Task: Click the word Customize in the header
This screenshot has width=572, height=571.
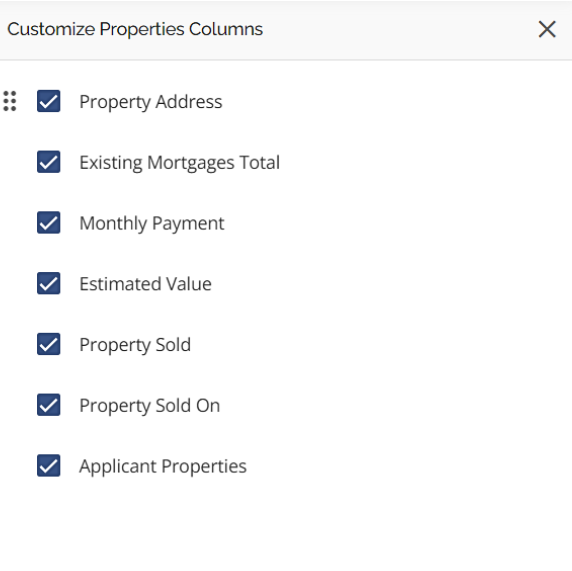Action: coord(51,29)
